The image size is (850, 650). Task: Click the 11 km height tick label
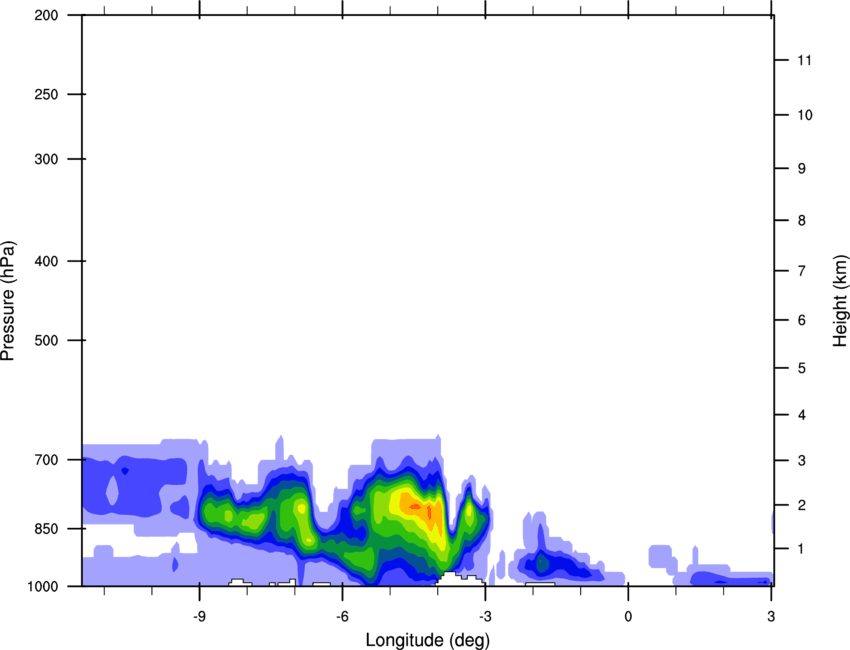coord(804,60)
